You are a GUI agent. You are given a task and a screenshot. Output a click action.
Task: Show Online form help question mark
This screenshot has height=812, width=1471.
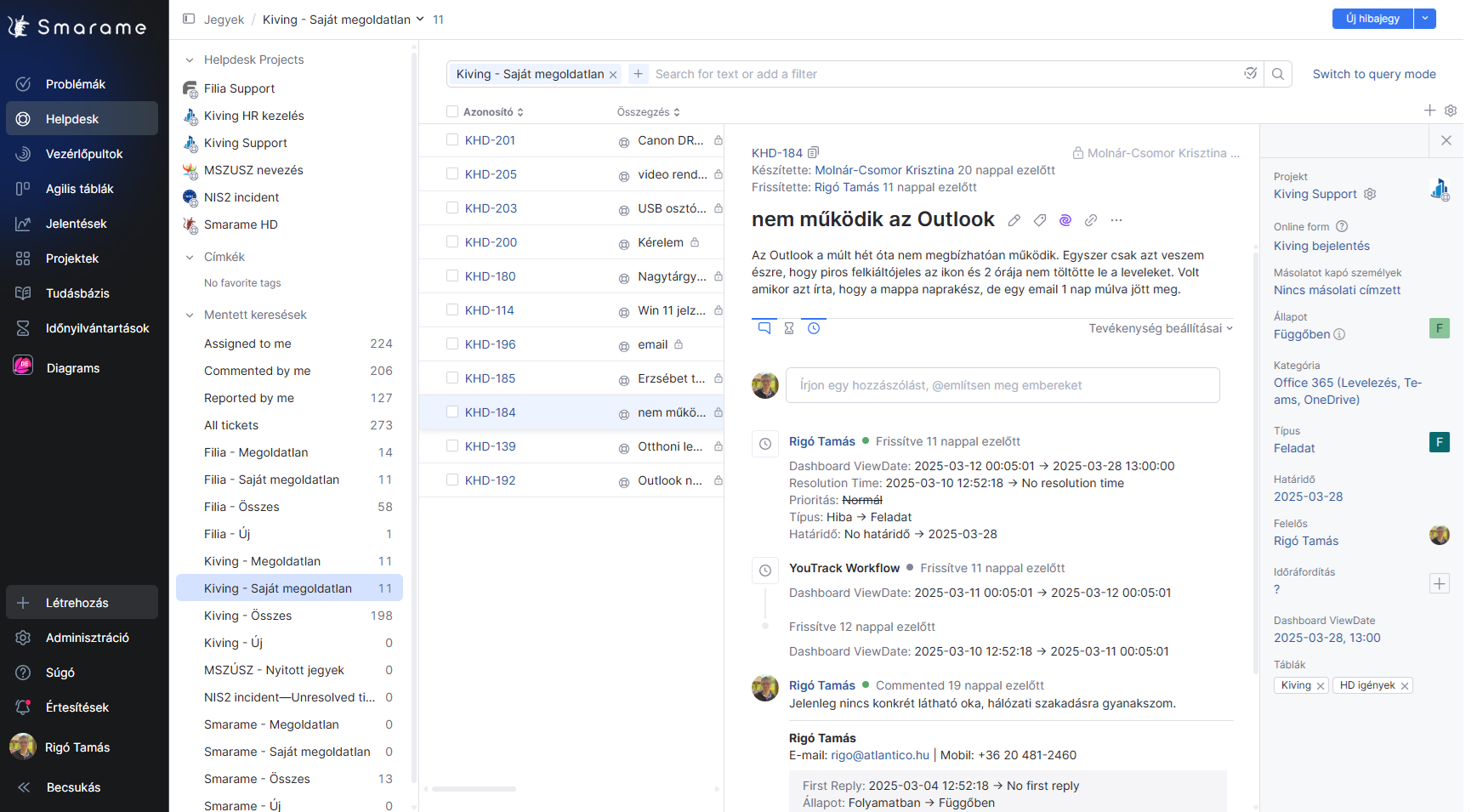click(1342, 226)
